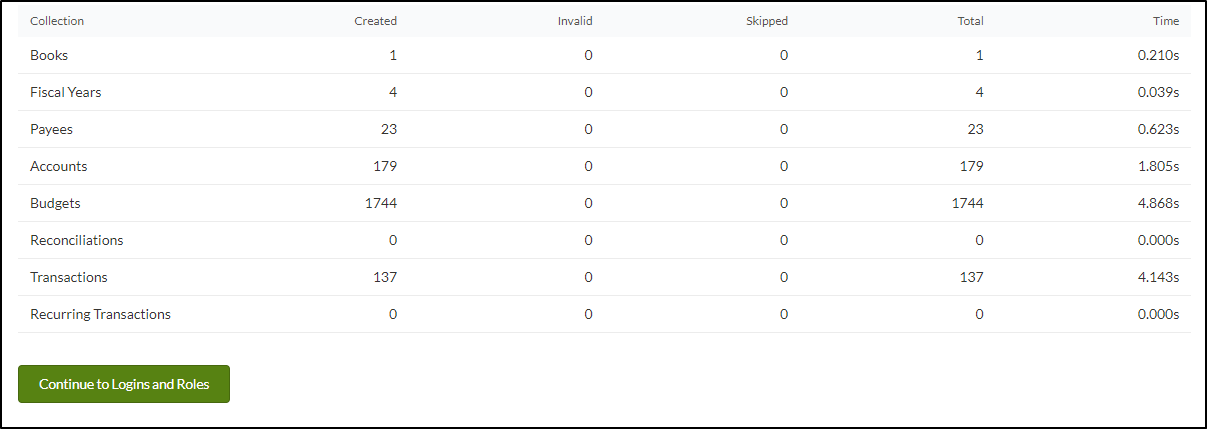Viewport: 1207px width, 429px height.
Task: Select the Books row label
Action: pyautogui.click(x=49, y=56)
